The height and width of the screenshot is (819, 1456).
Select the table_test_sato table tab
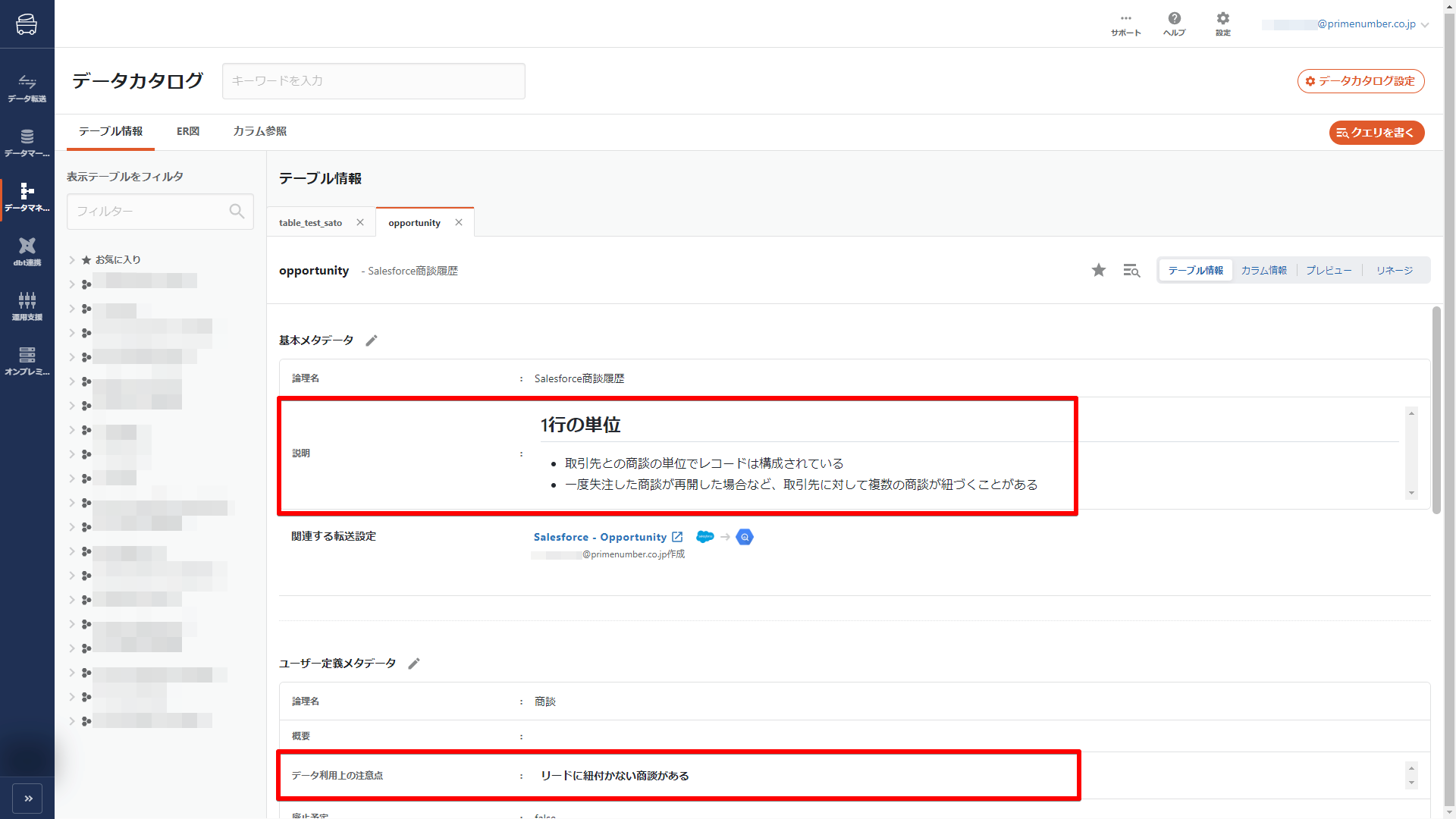point(310,223)
